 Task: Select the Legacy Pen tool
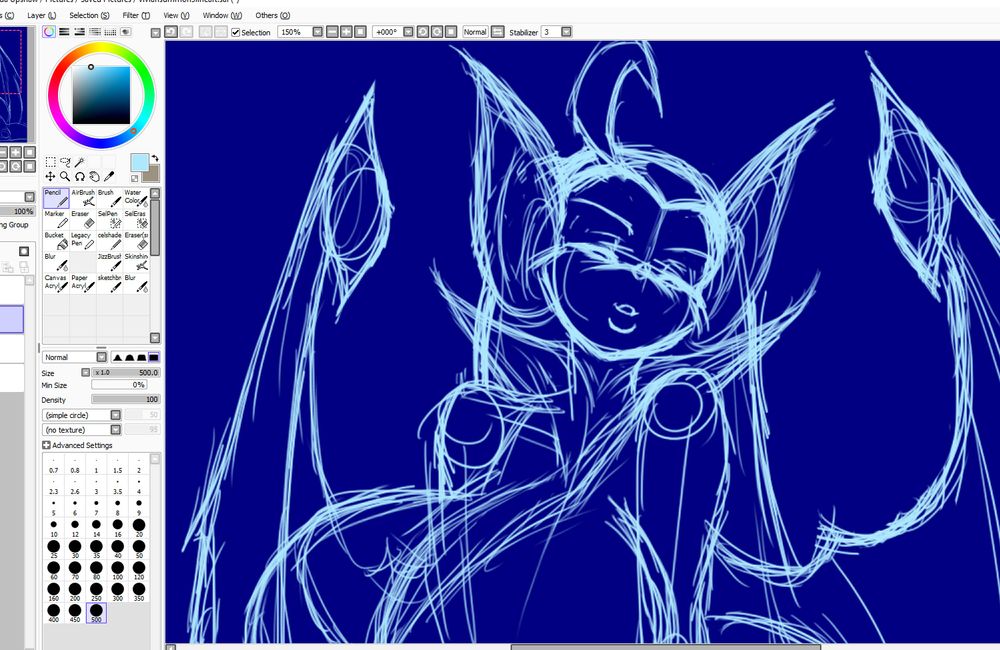pos(83,240)
